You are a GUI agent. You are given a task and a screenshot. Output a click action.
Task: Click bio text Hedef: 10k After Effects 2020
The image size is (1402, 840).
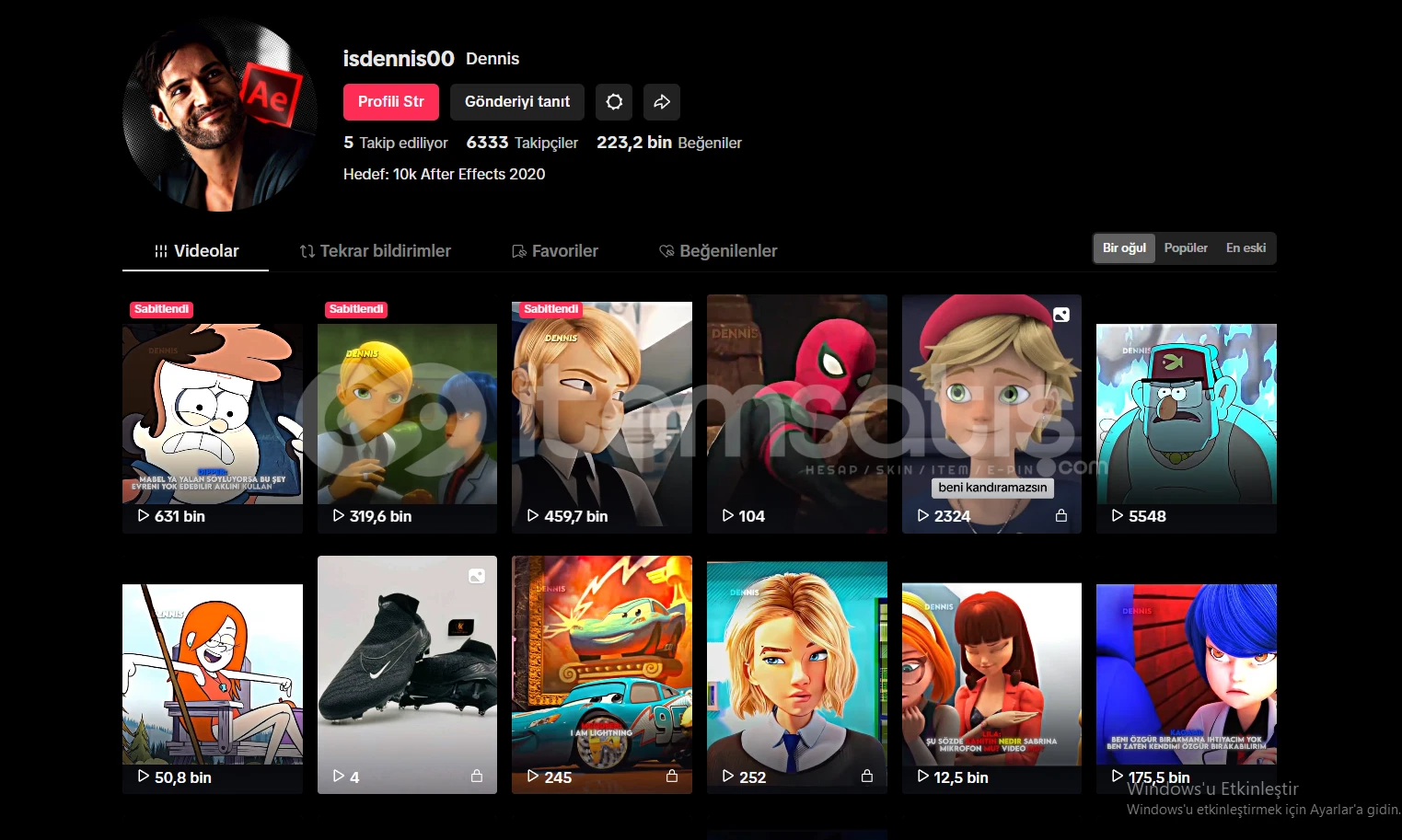coord(444,174)
